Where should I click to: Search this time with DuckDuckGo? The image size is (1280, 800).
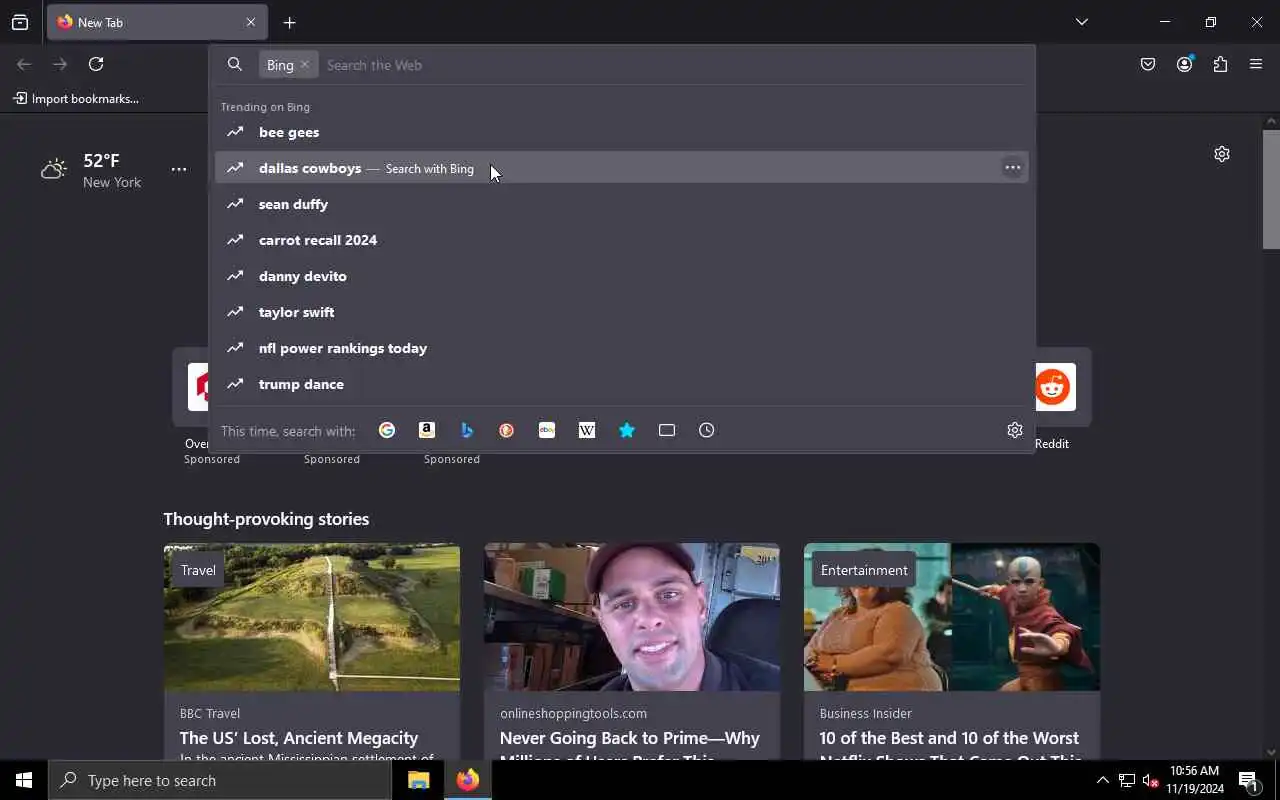pos(507,430)
